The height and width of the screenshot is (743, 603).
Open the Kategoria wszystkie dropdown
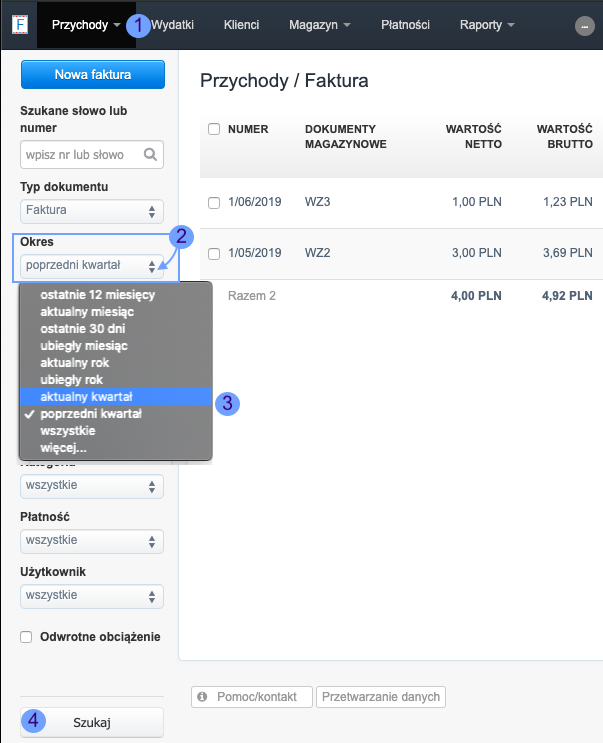tap(92, 486)
